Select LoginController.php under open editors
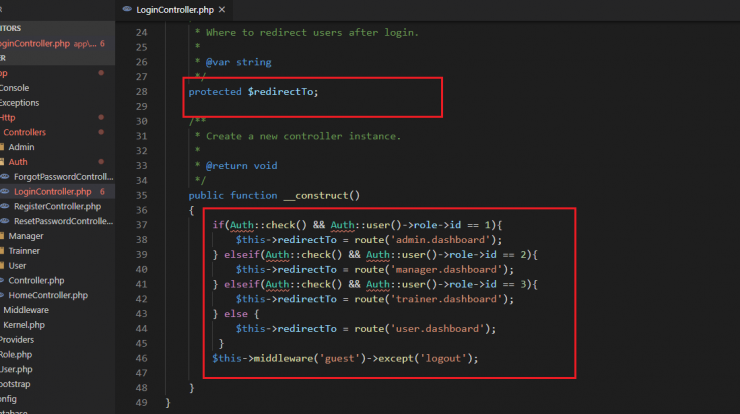 pos(40,44)
